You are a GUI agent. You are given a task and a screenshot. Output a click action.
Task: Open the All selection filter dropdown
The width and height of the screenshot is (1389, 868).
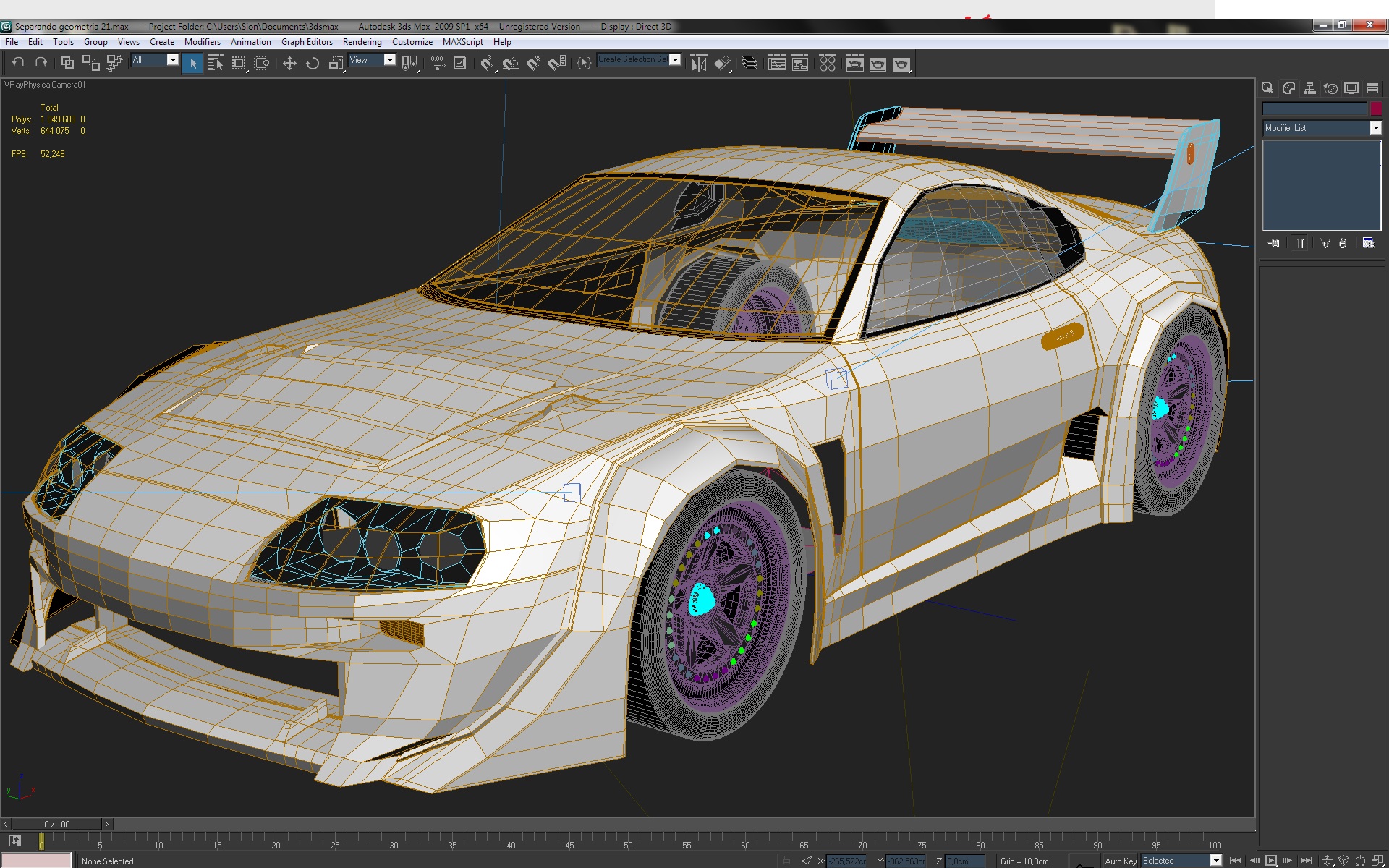[172, 60]
